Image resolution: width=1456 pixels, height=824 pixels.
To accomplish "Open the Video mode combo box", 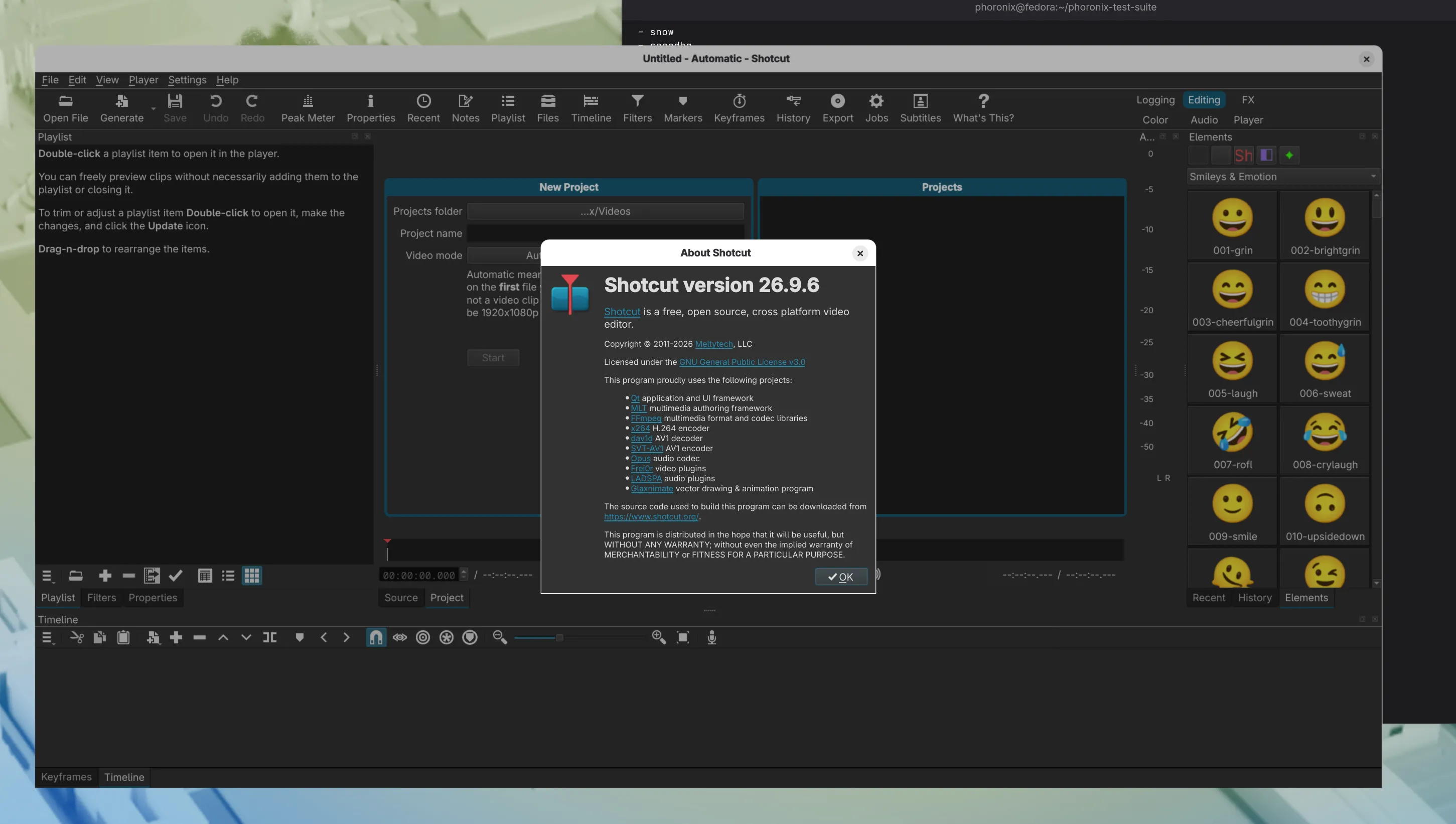I will pyautogui.click(x=503, y=255).
